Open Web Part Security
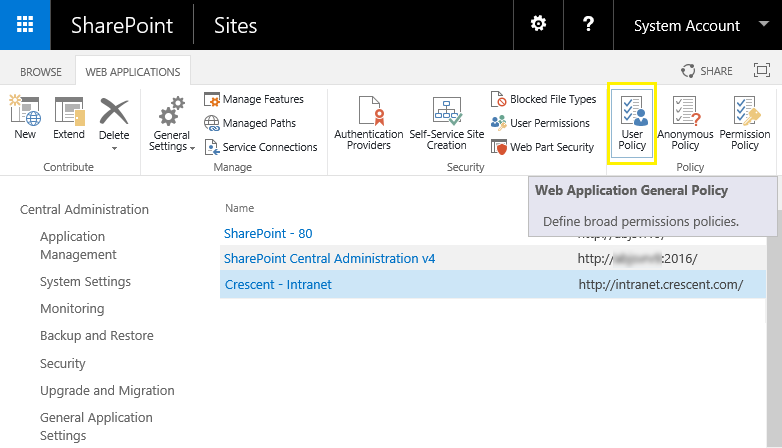The image size is (782, 448). coord(543,147)
